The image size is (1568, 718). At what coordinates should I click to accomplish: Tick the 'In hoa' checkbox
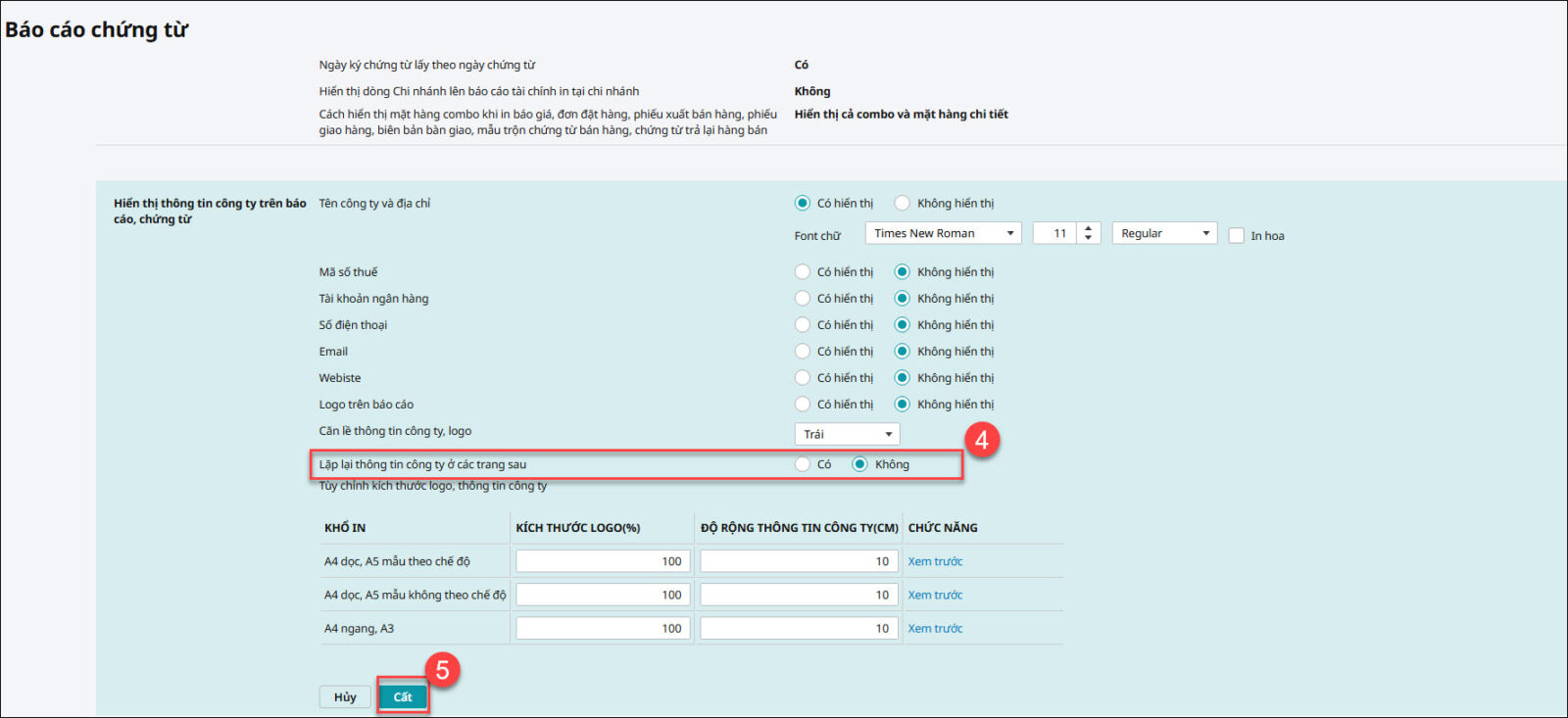(1237, 235)
